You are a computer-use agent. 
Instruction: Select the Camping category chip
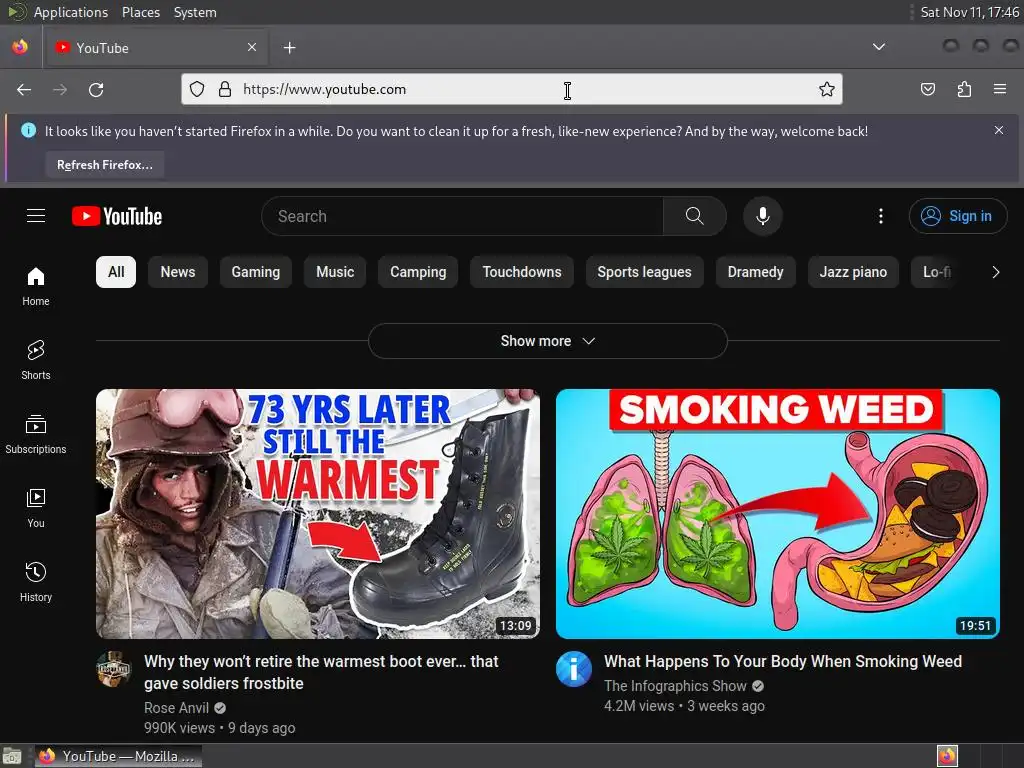click(x=418, y=272)
